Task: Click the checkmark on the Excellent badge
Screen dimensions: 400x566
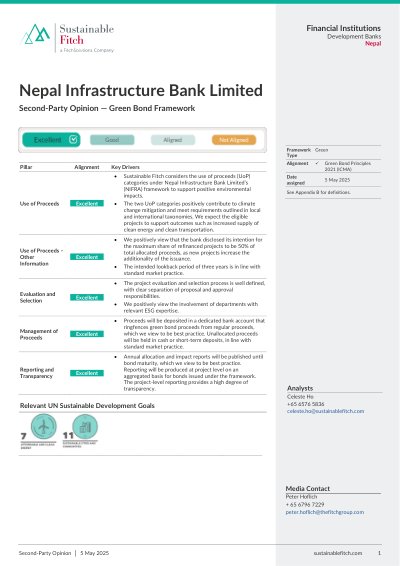Action: 73,139
